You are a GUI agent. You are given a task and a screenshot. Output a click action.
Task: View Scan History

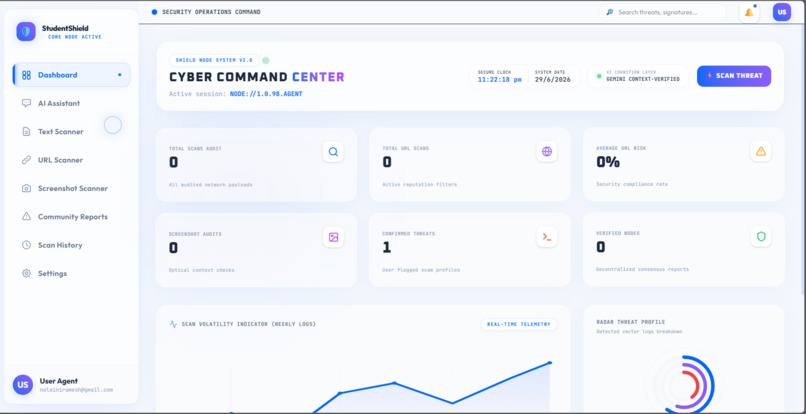click(71, 245)
